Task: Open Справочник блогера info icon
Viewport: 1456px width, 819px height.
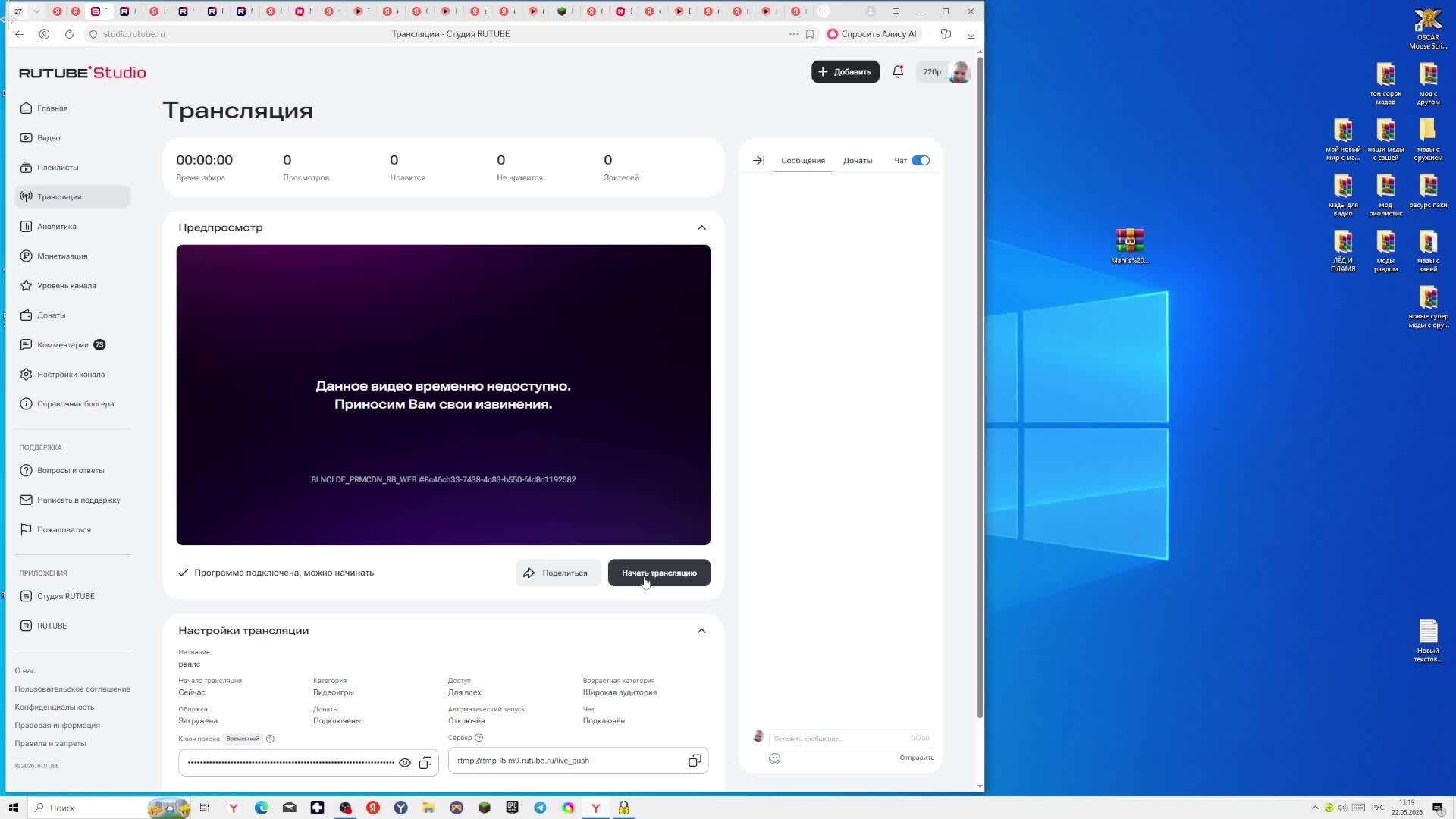Action: pos(26,404)
